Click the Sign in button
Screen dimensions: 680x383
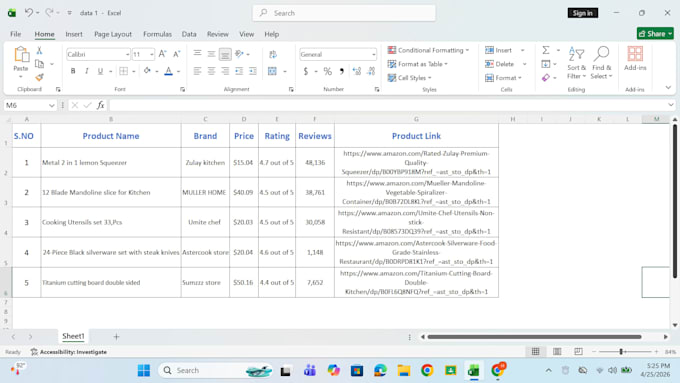582,13
